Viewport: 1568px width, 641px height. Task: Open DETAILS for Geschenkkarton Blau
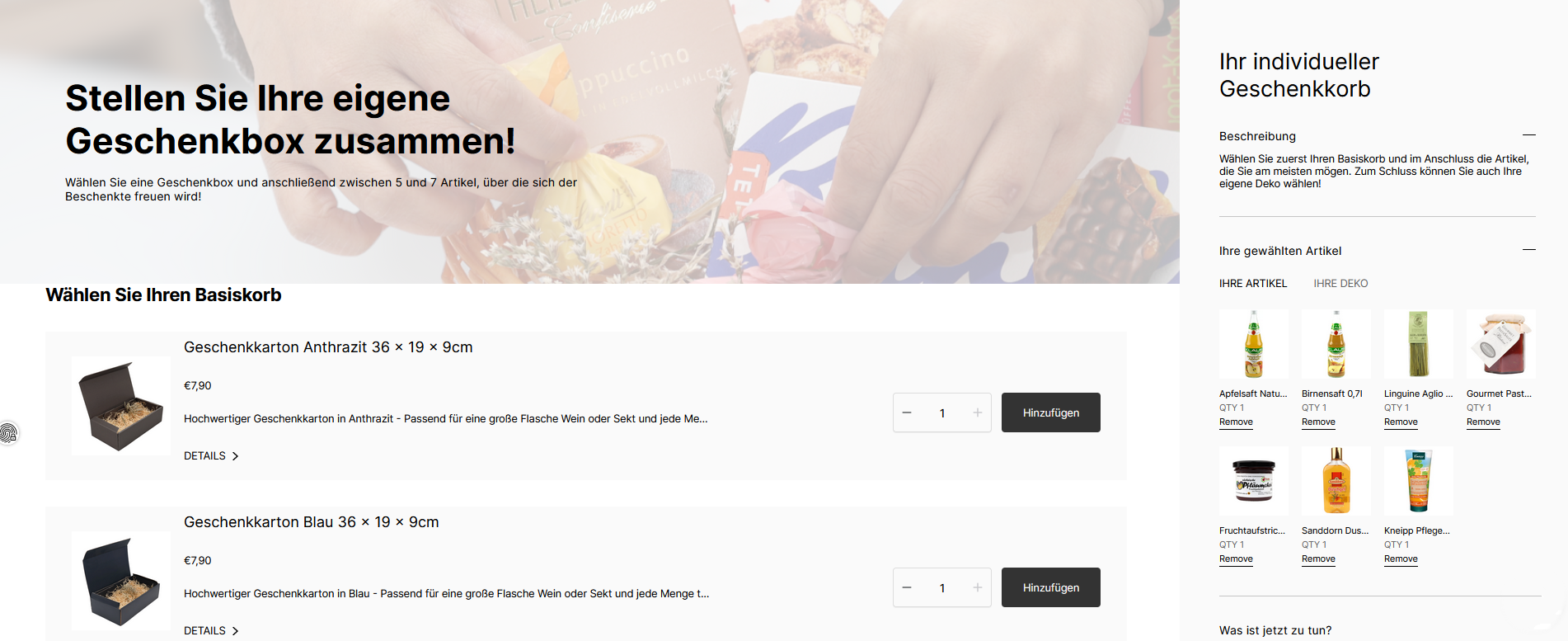tap(211, 630)
